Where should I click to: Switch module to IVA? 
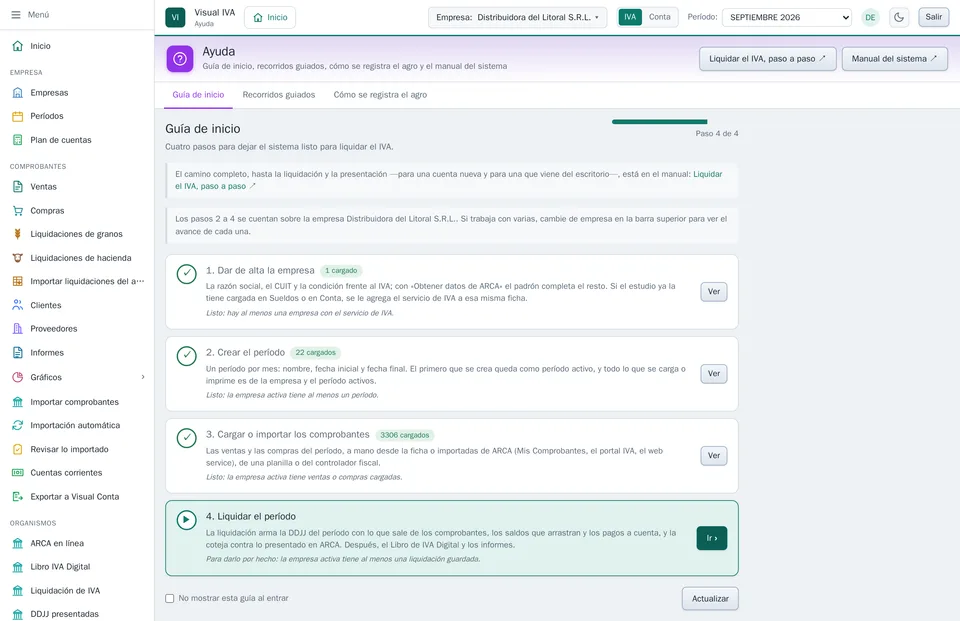pos(630,17)
